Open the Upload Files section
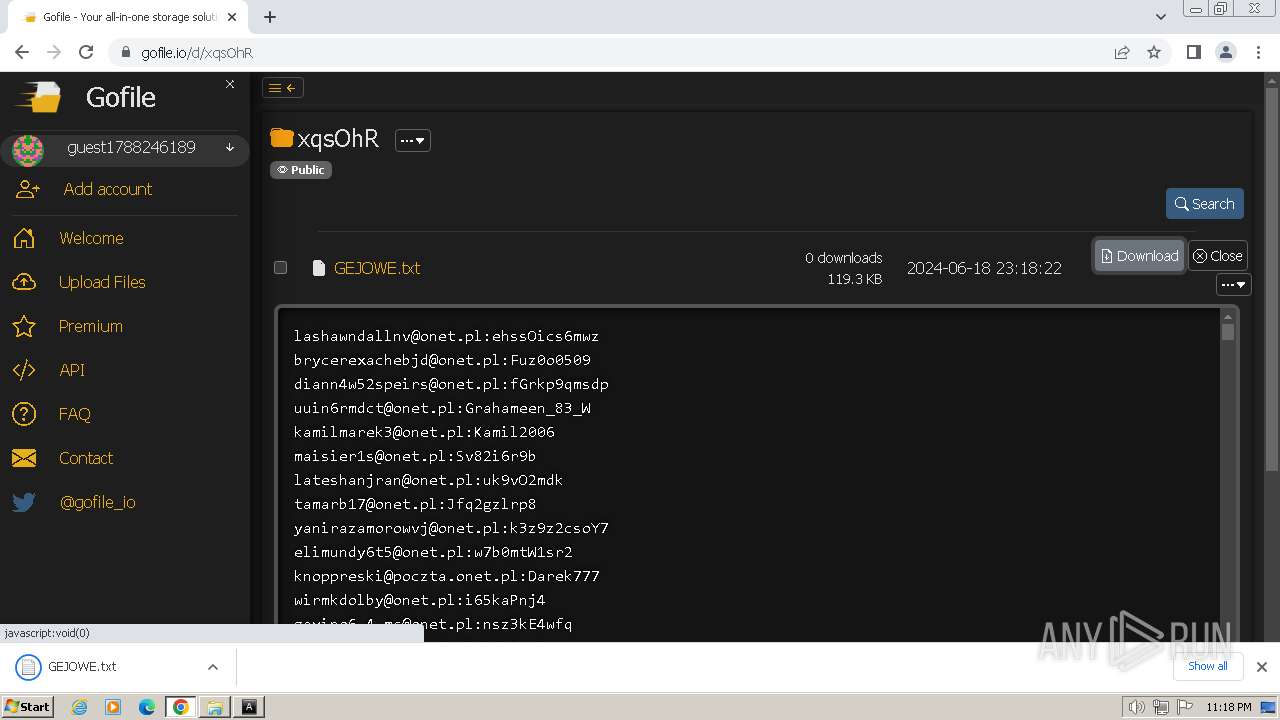1280x720 pixels. 102,282
